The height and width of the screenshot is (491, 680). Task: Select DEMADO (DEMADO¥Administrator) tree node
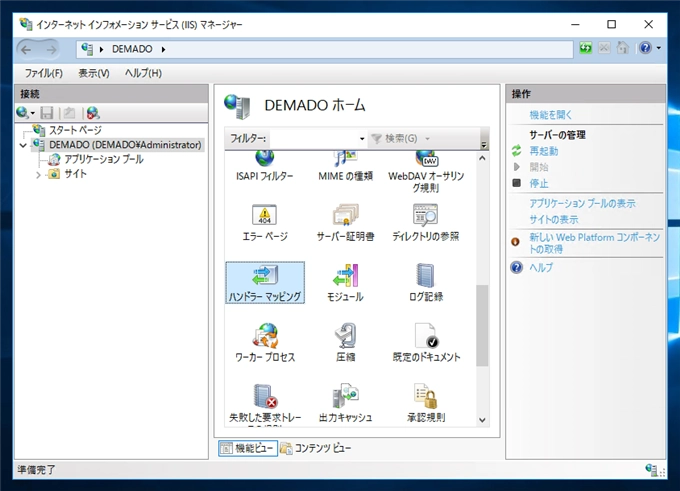pyautogui.click(x=125, y=145)
